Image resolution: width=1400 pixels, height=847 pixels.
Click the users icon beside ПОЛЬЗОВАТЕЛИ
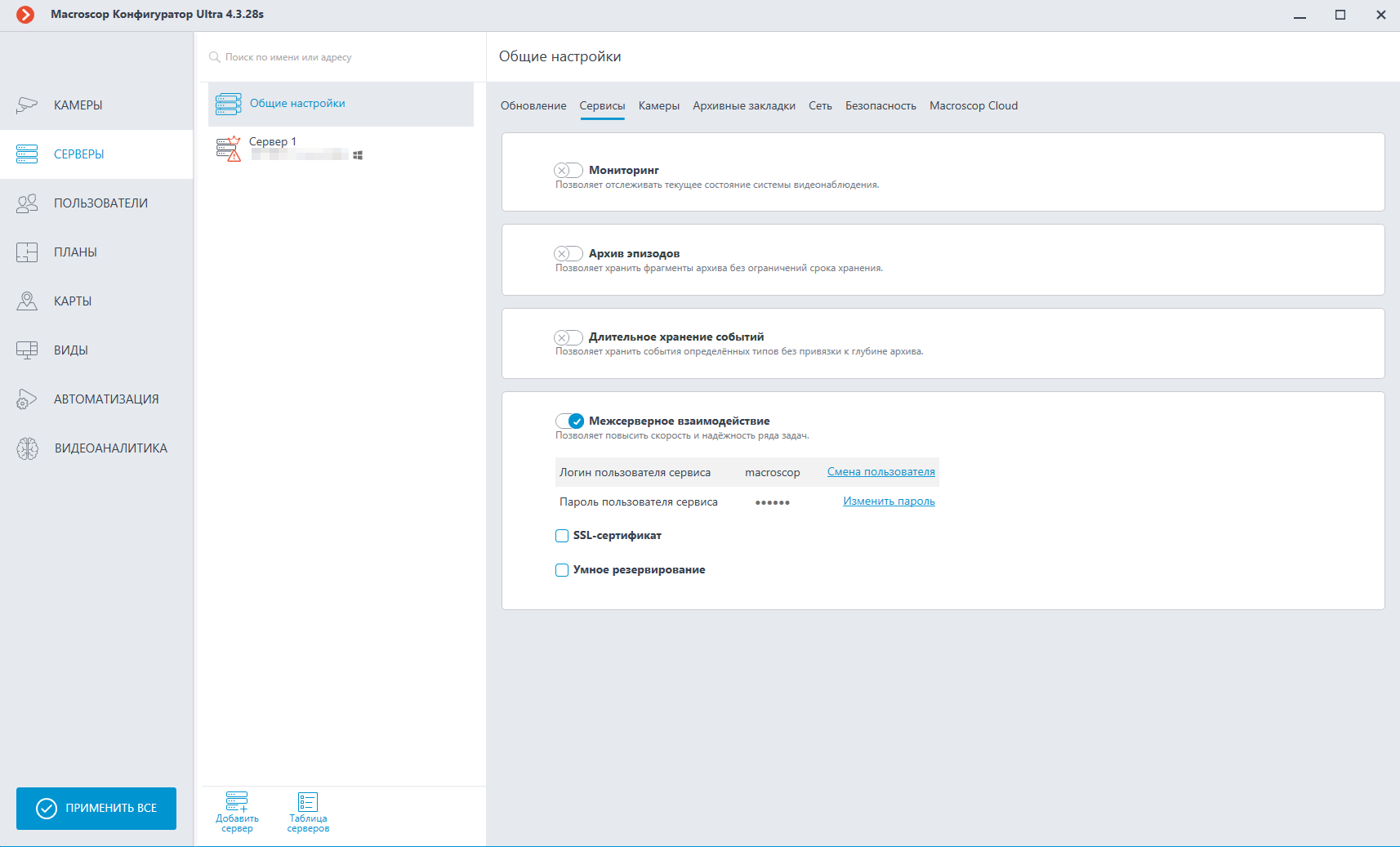pos(27,203)
